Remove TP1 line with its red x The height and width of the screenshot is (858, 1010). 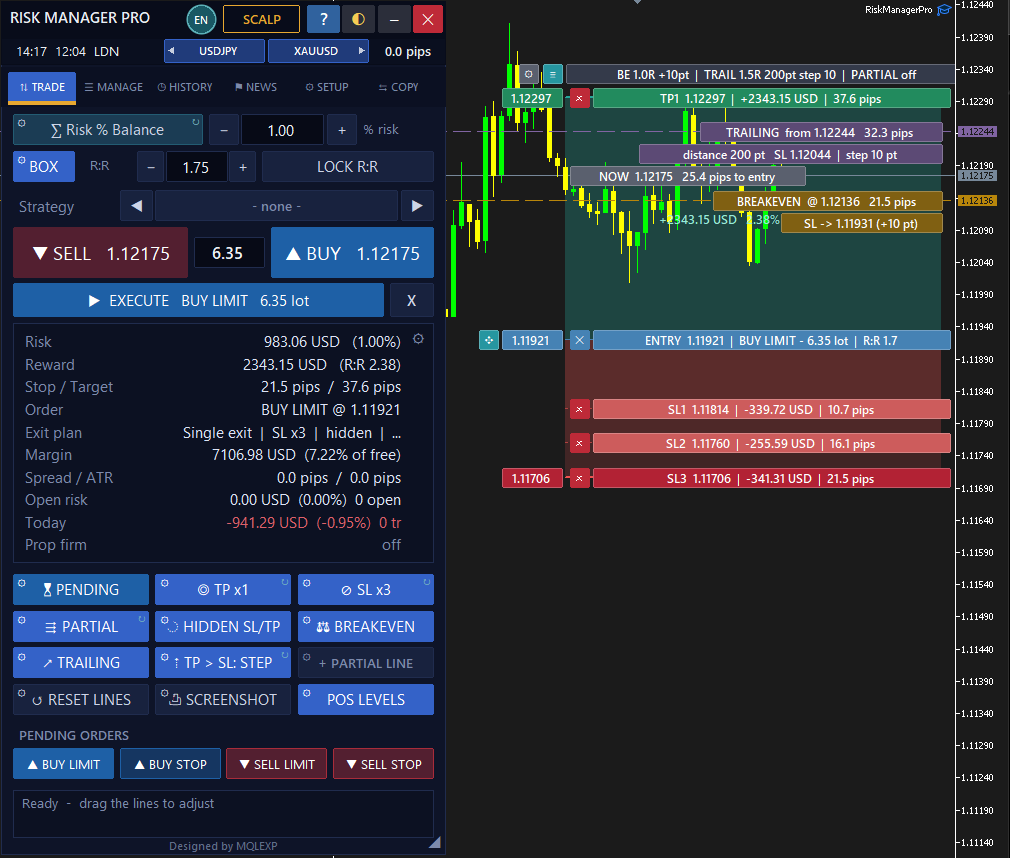579,99
